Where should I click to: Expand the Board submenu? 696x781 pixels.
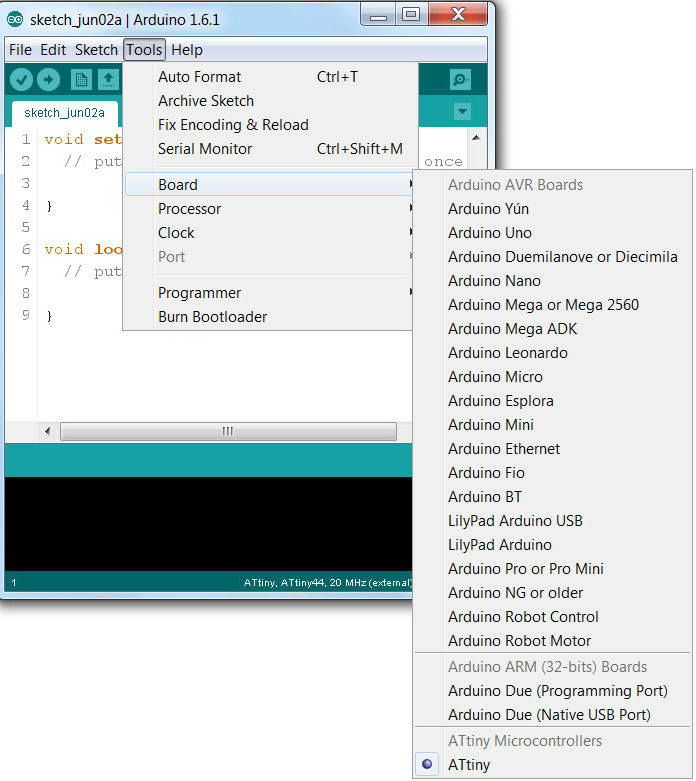[269, 184]
